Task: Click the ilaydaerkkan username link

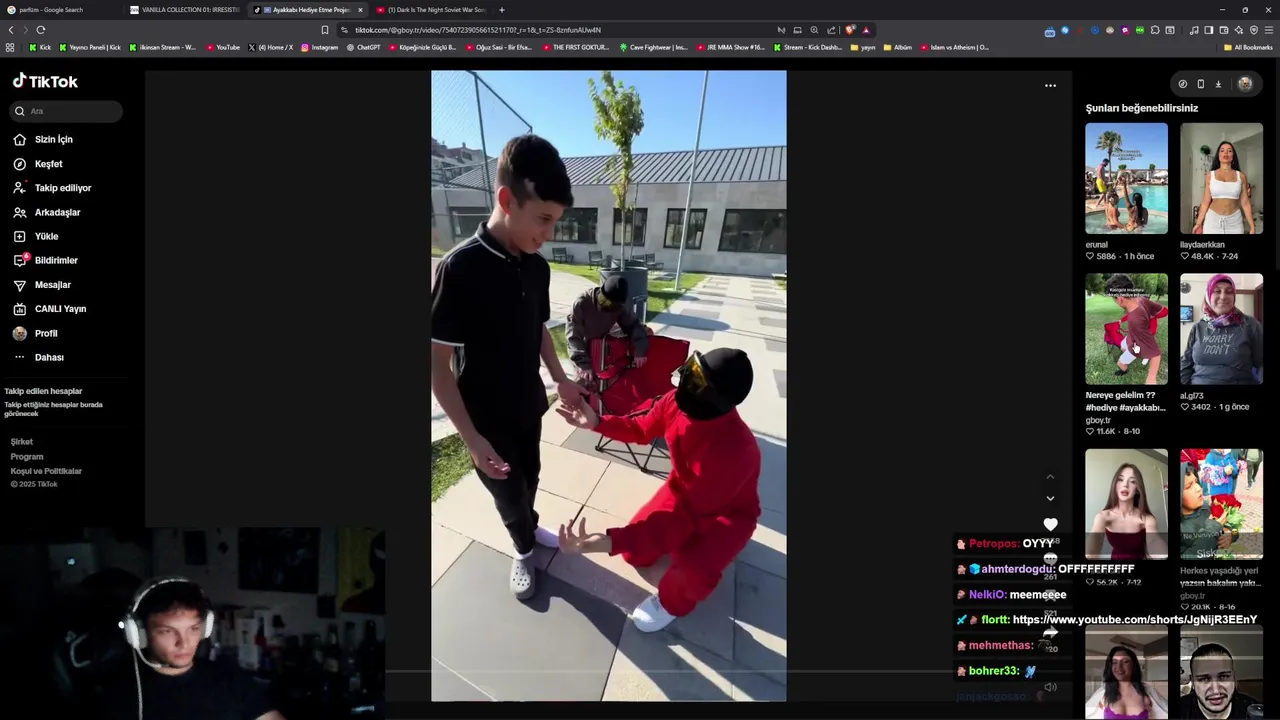Action: pos(1202,245)
